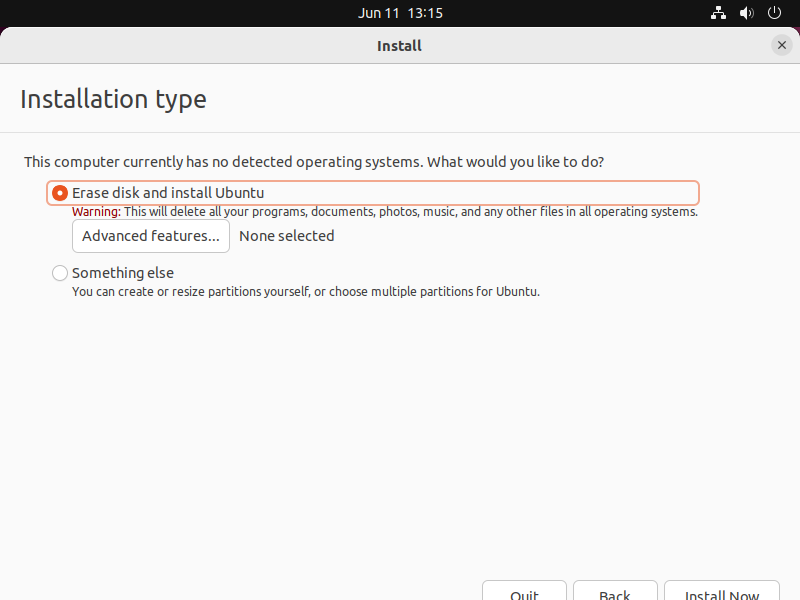Select the Something else radio button
The image size is (800, 600).
tap(60, 273)
